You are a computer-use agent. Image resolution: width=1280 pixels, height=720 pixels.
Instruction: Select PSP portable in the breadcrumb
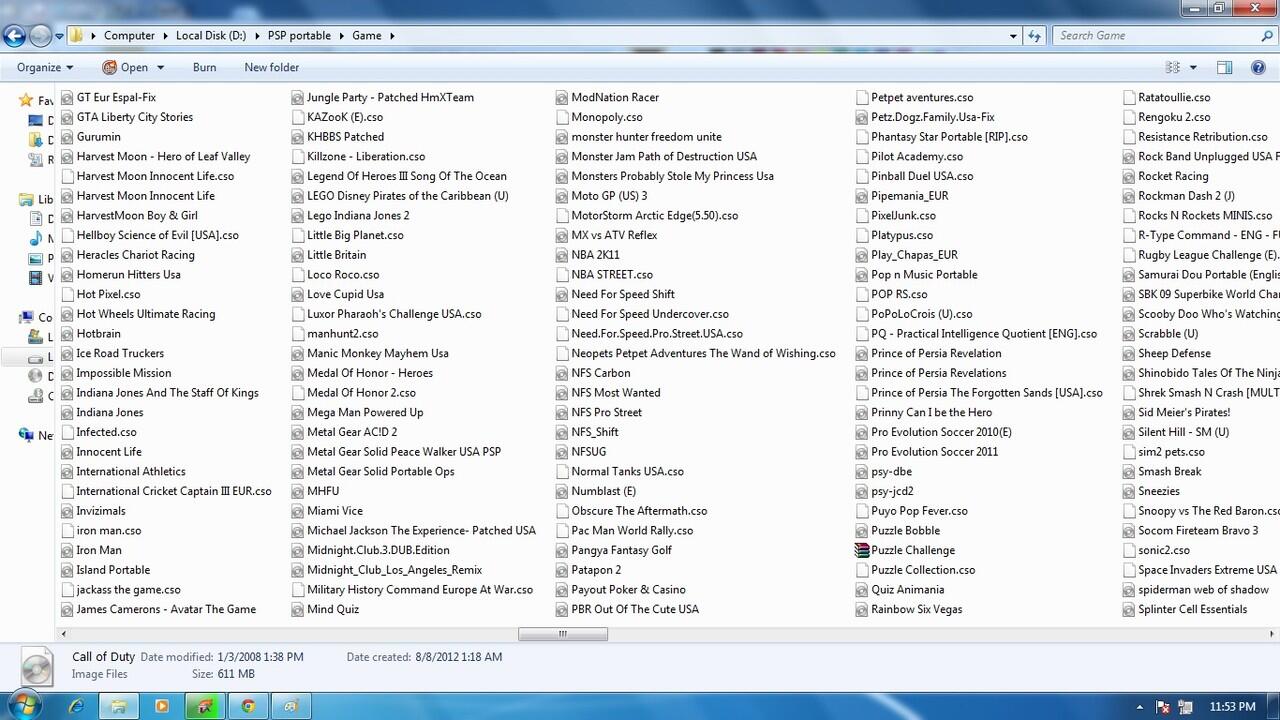click(299, 35)
